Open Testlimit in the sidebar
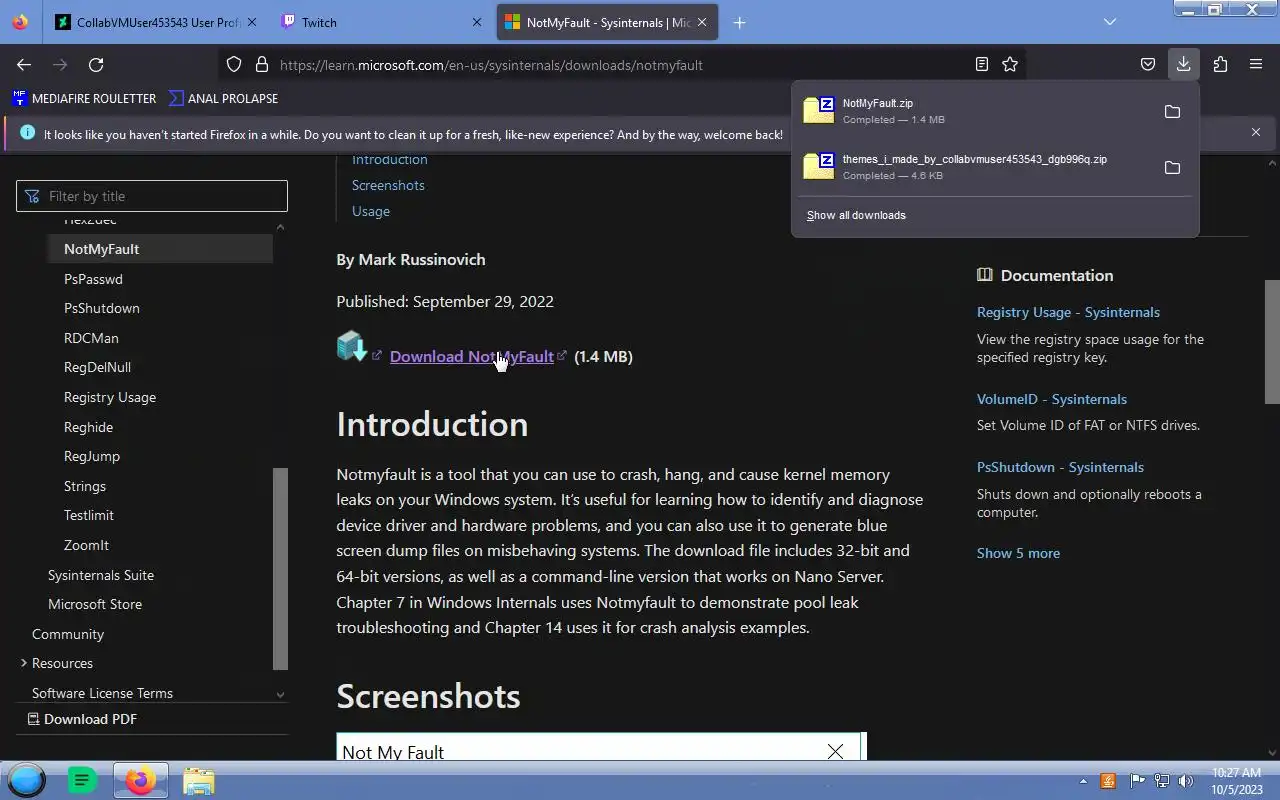The height and width of the screenshot is (800, 1280). click(x=89, y=515)
